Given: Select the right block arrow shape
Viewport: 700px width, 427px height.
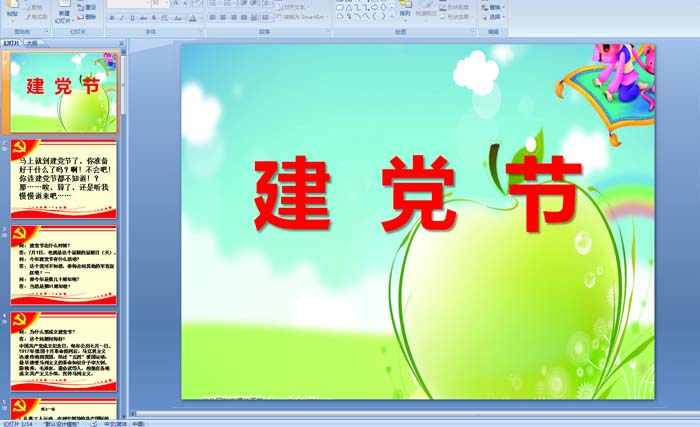Looking at the screenshot, I should 375,7.
